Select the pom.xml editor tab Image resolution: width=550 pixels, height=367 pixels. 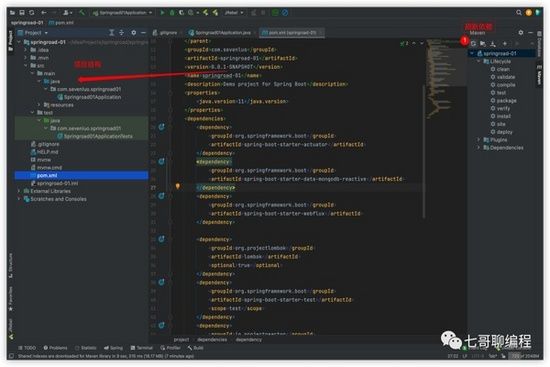pos(292,33)
